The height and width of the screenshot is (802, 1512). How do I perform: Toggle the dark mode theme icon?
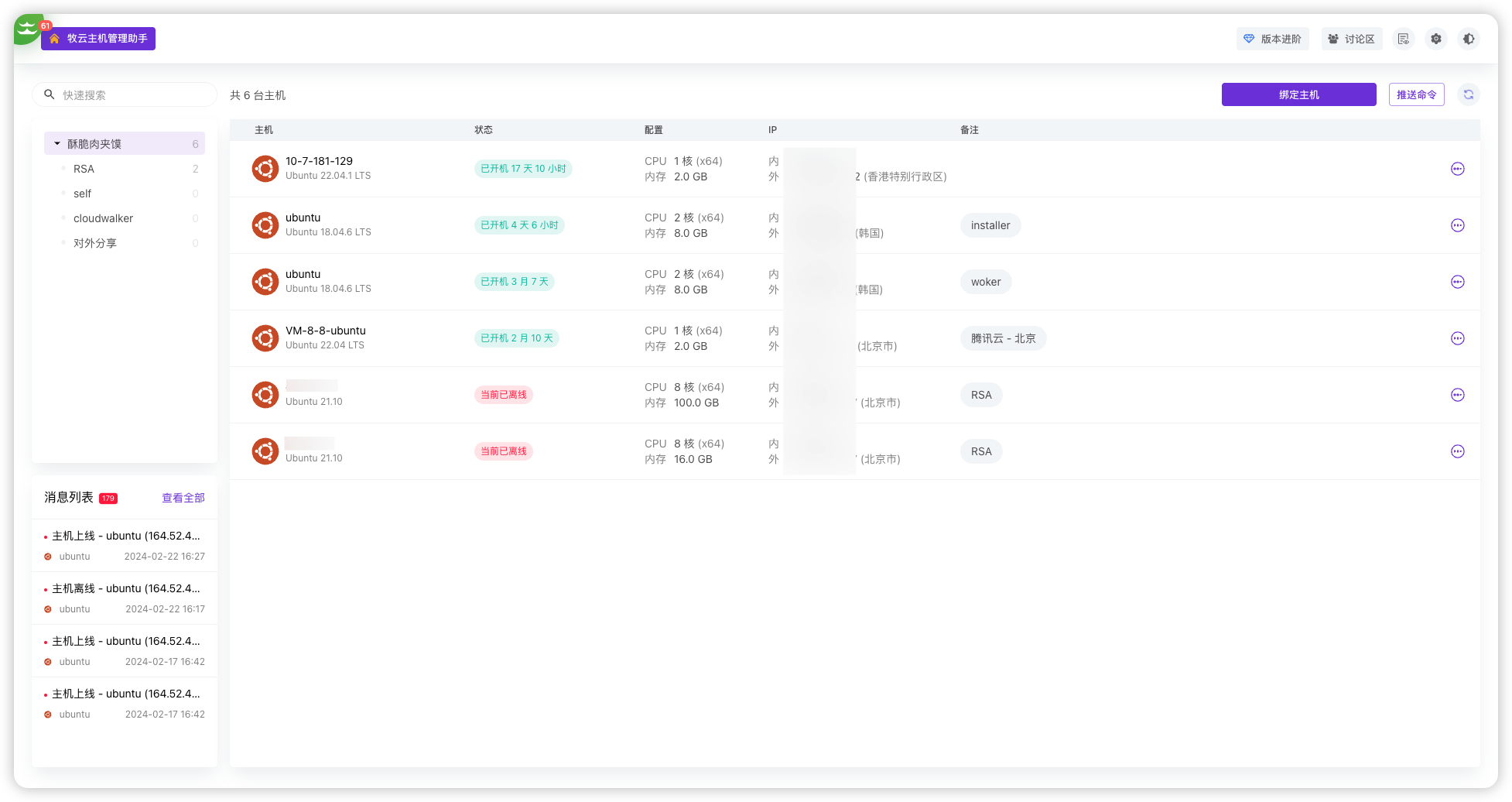(x=1469, y=39)
